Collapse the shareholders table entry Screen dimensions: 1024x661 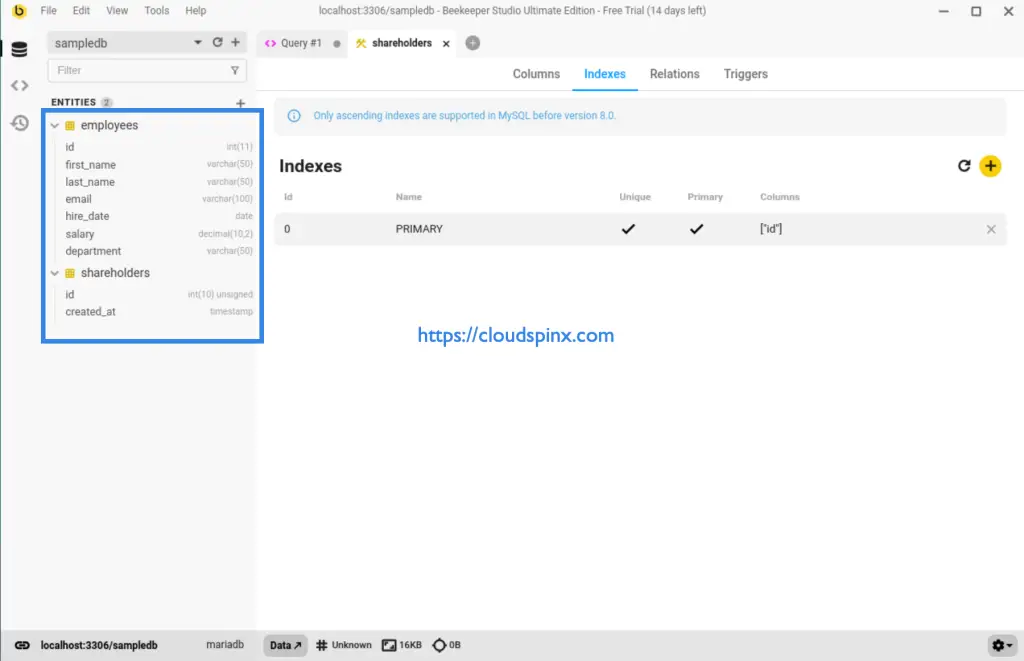tap(55, 272)
